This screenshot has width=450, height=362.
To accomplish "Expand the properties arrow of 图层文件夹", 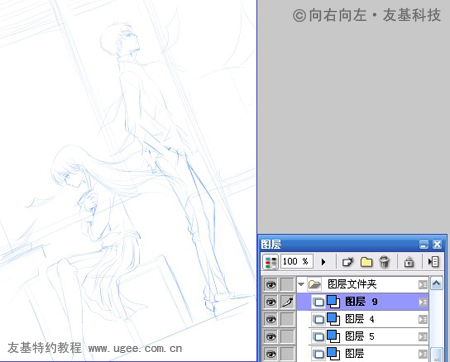I will 422,284.
